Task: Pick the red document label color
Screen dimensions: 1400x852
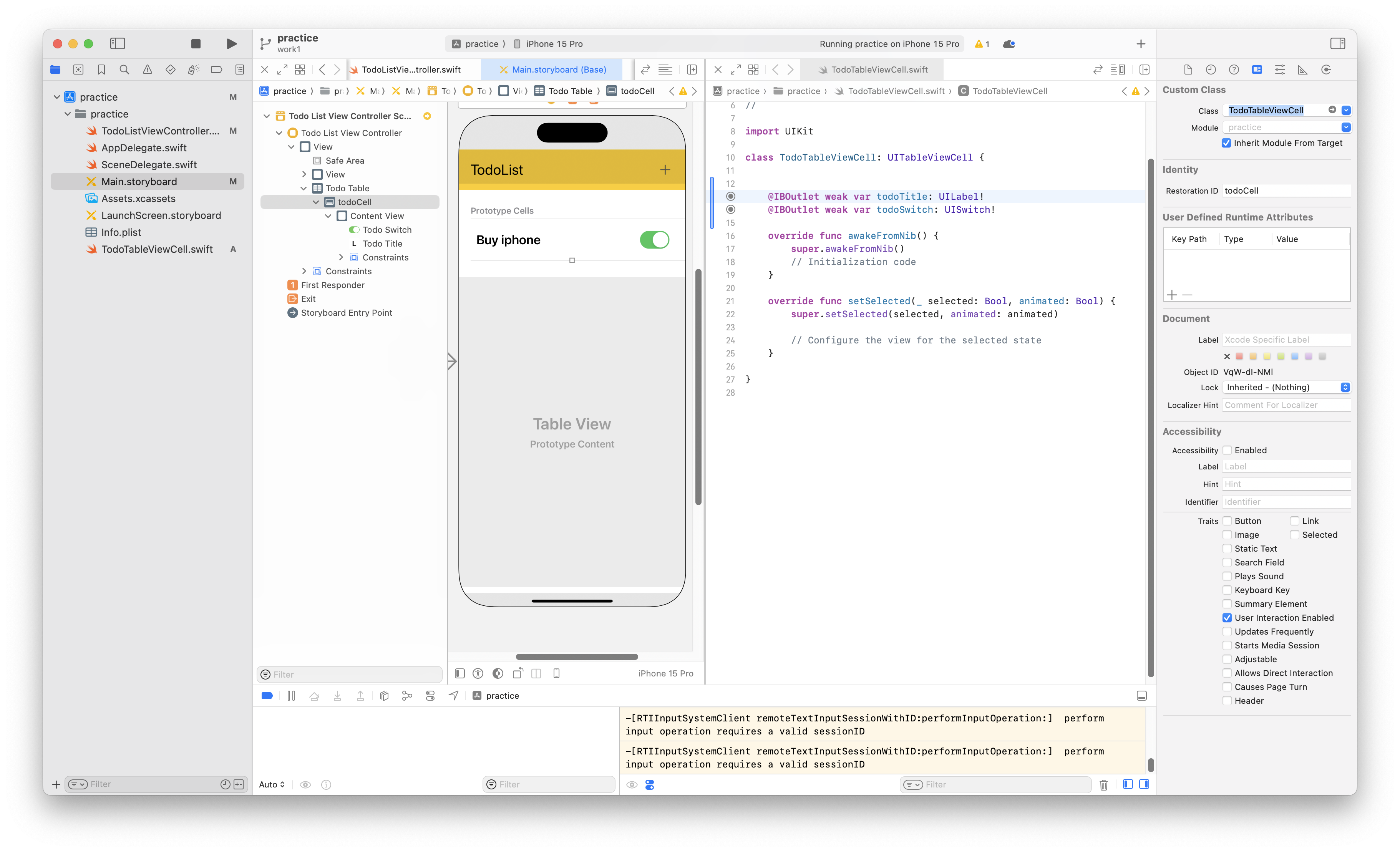Action: (x=1240, y=356)
